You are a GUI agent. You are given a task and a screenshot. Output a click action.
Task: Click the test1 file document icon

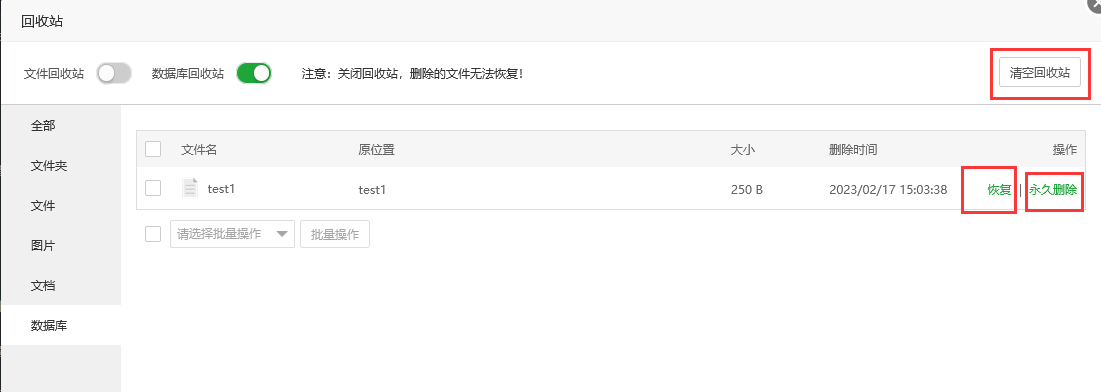tap(190, 188)
